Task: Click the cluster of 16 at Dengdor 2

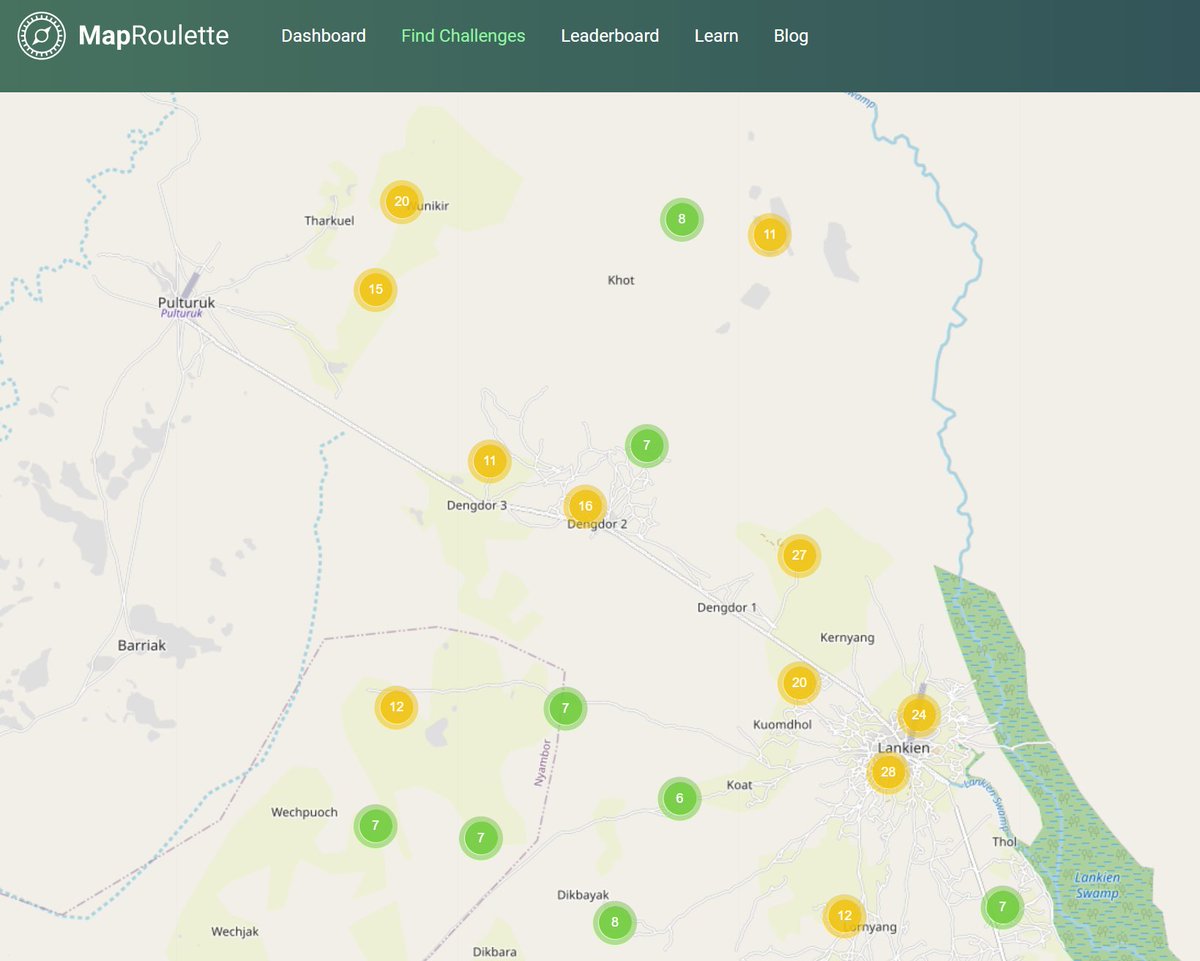Action: [585, 506]
